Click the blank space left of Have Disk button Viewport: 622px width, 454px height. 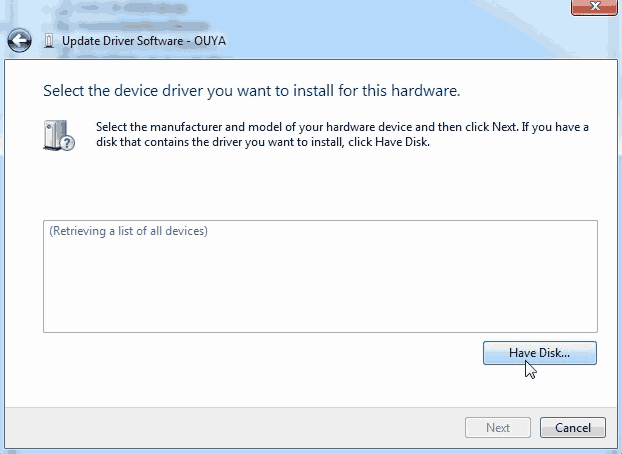pos(262,353)
